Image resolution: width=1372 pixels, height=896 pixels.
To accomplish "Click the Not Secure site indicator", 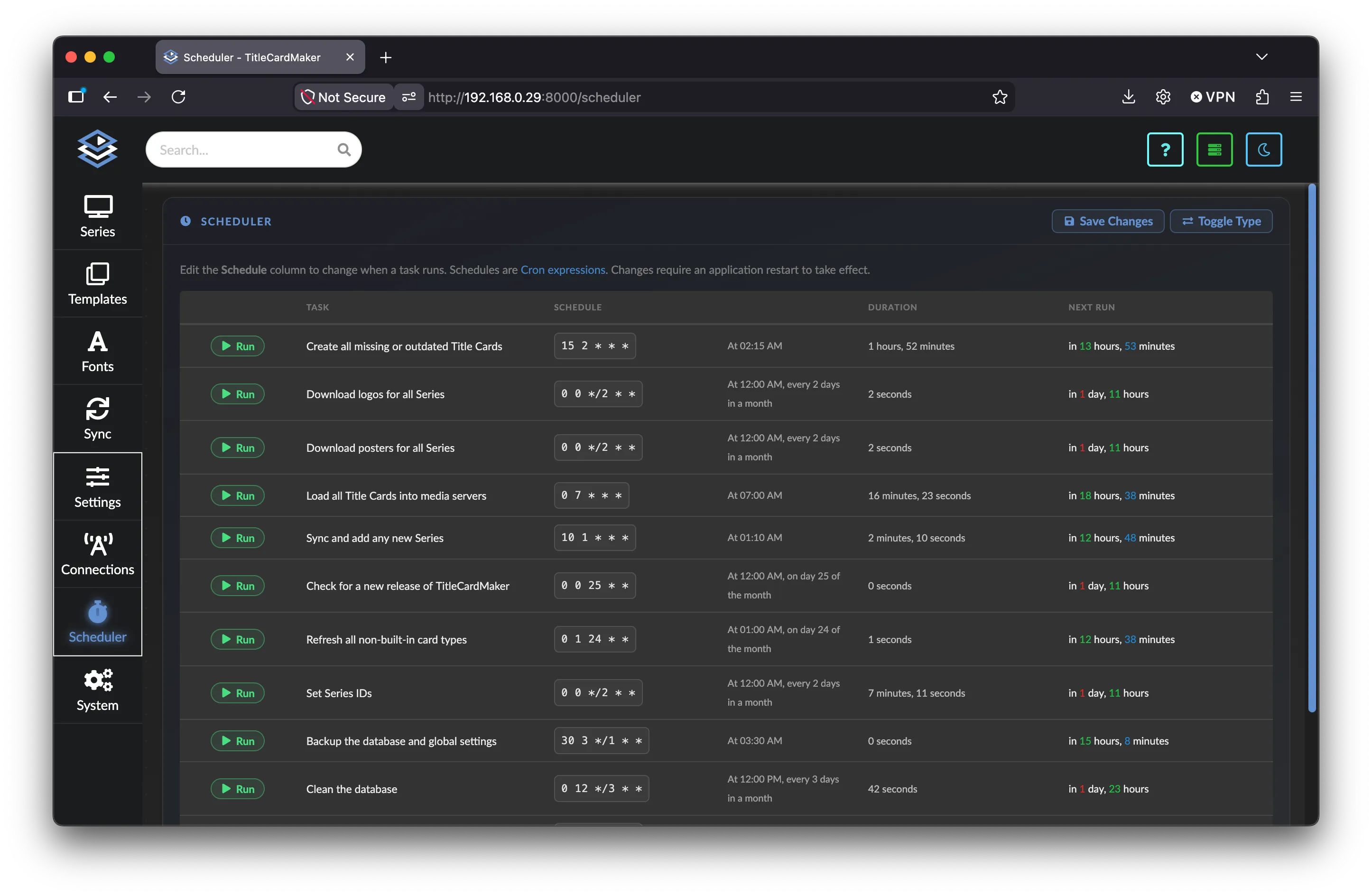I will 344,97.
